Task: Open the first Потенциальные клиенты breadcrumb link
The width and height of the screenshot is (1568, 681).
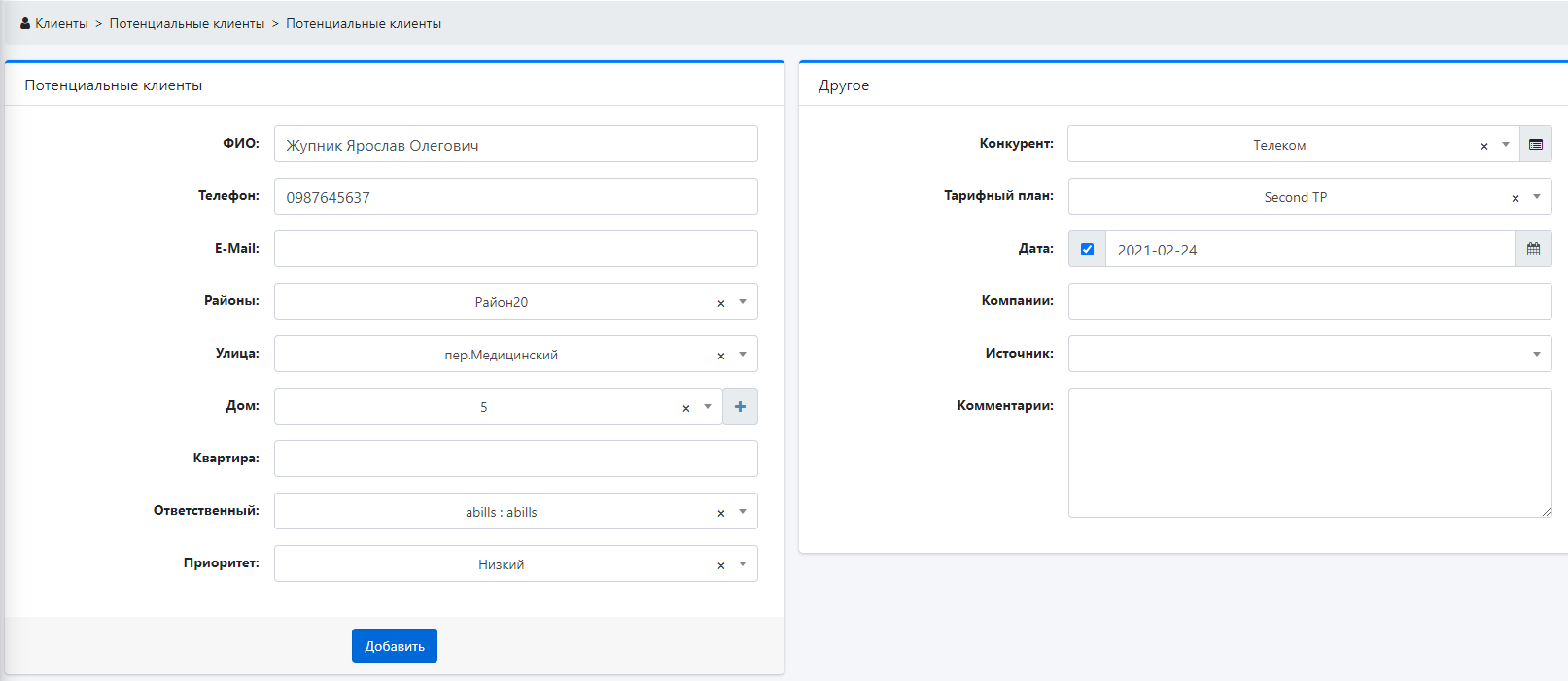Action: coord(187,23)
